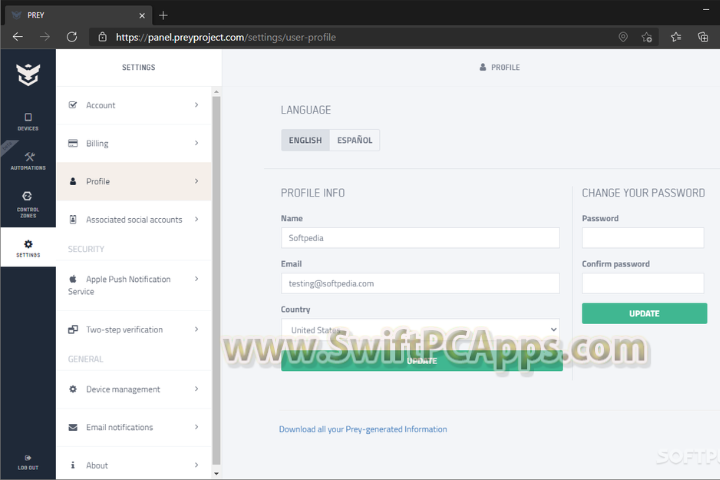This screenshot has width=720, height=480.
Task: Click UPDATE button under Profile Info
Action: [422, 361]
